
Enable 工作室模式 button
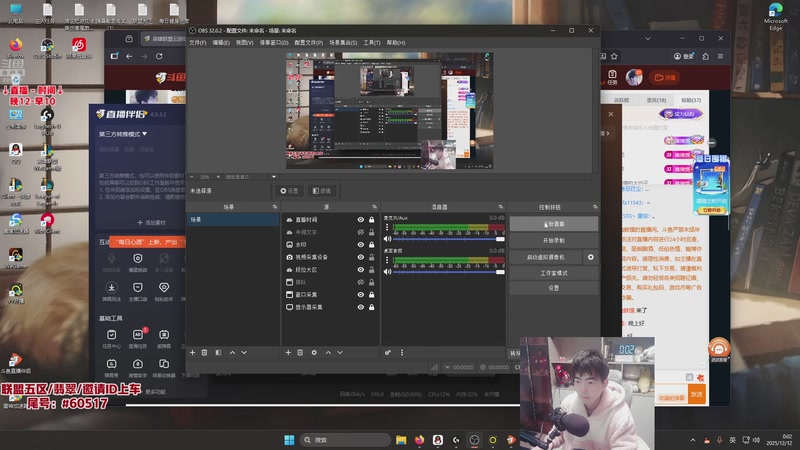tap(554, 273)
